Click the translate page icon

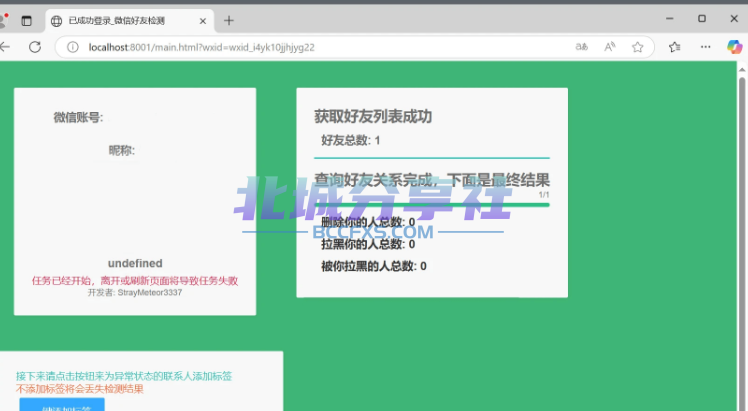click(x=582, y=47)
